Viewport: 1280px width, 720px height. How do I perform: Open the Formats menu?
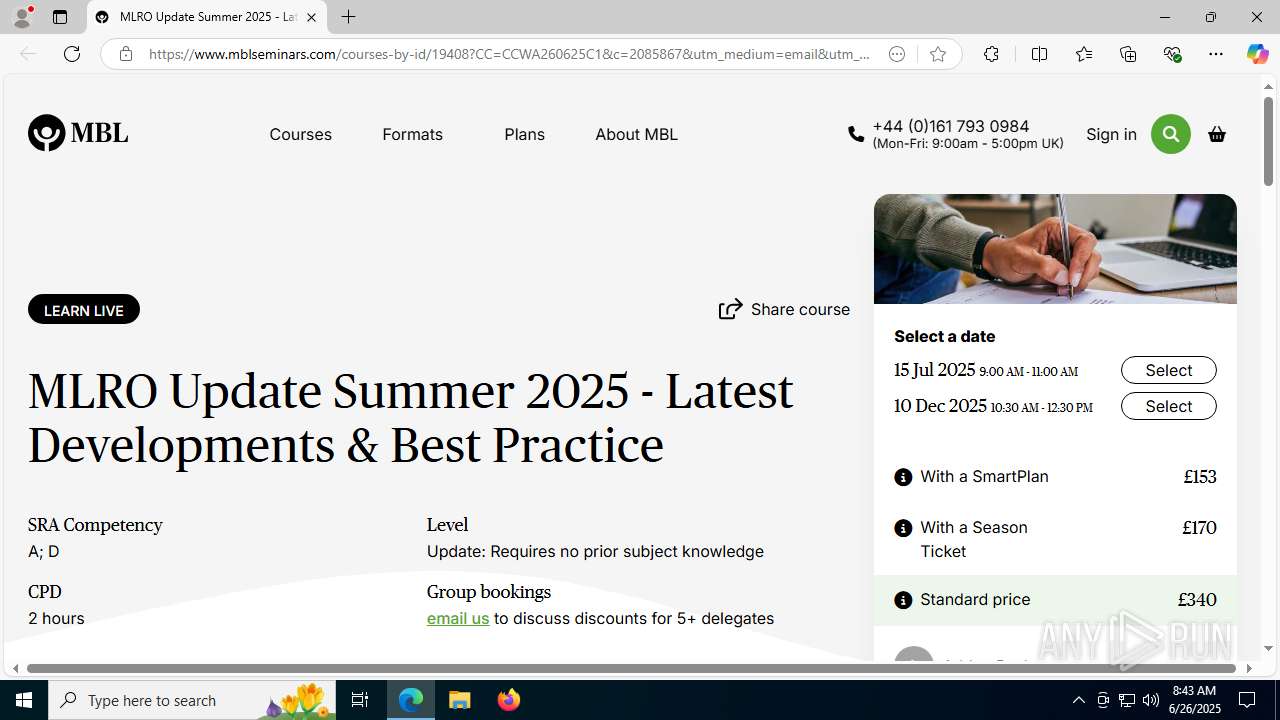412,134
